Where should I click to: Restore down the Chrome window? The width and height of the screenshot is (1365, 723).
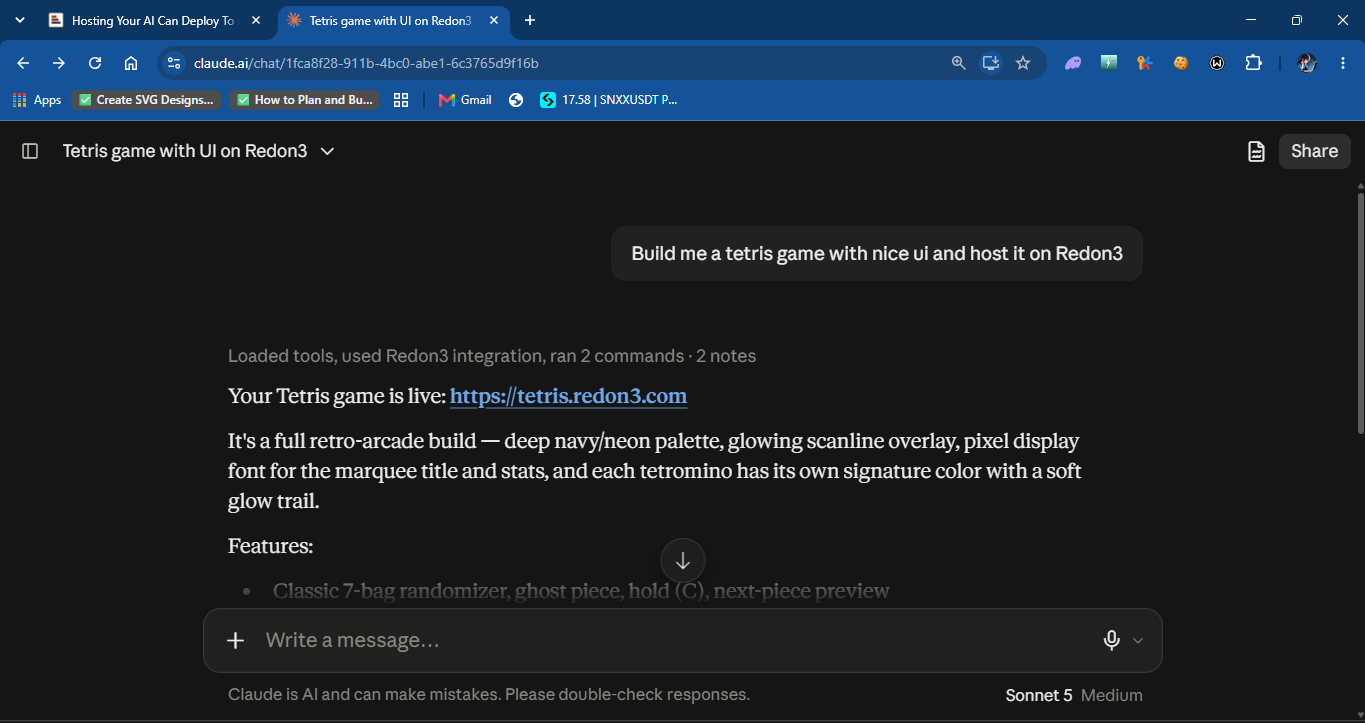[x=1297, y=20]
